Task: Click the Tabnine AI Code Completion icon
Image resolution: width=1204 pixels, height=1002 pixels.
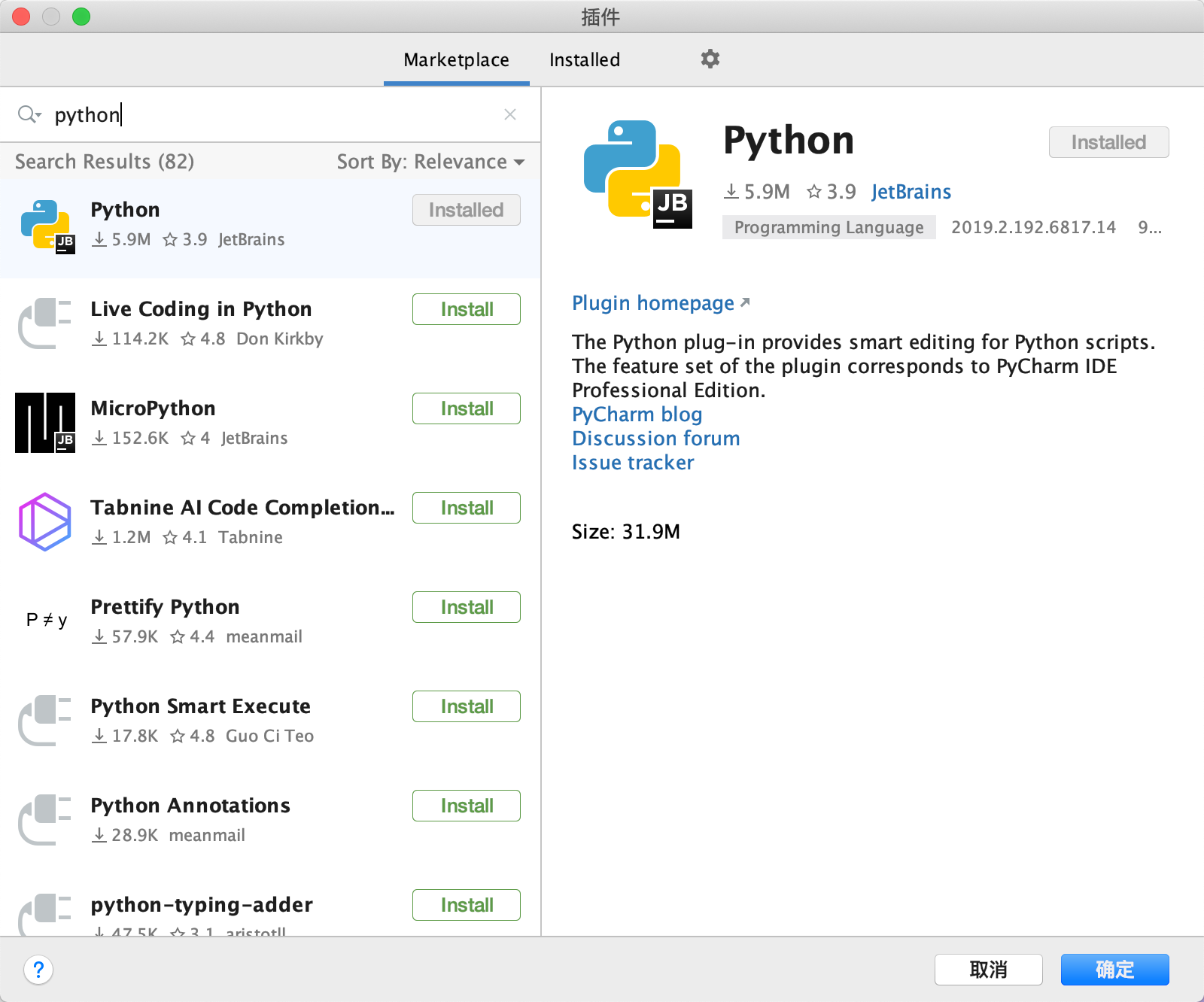Action: [x=45, y=522]
